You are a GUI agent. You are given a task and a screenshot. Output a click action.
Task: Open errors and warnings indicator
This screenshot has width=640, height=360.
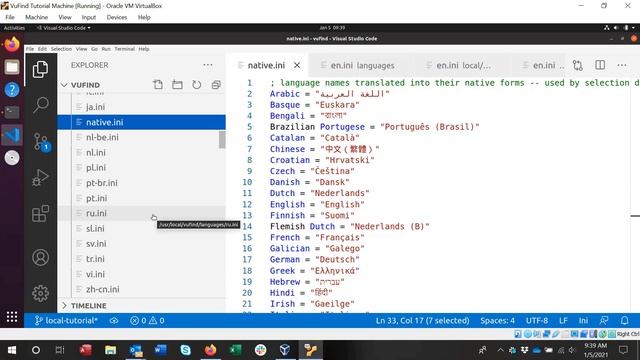[x=147, y=320]
